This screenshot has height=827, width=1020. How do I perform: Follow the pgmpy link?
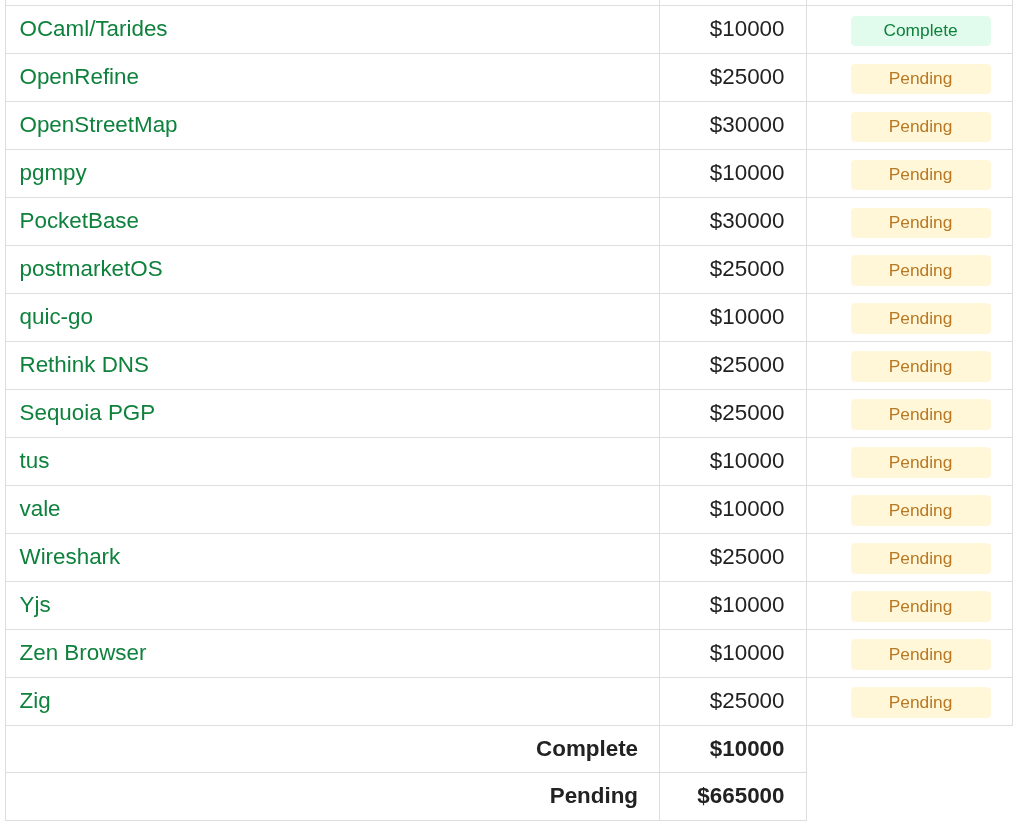53,173
